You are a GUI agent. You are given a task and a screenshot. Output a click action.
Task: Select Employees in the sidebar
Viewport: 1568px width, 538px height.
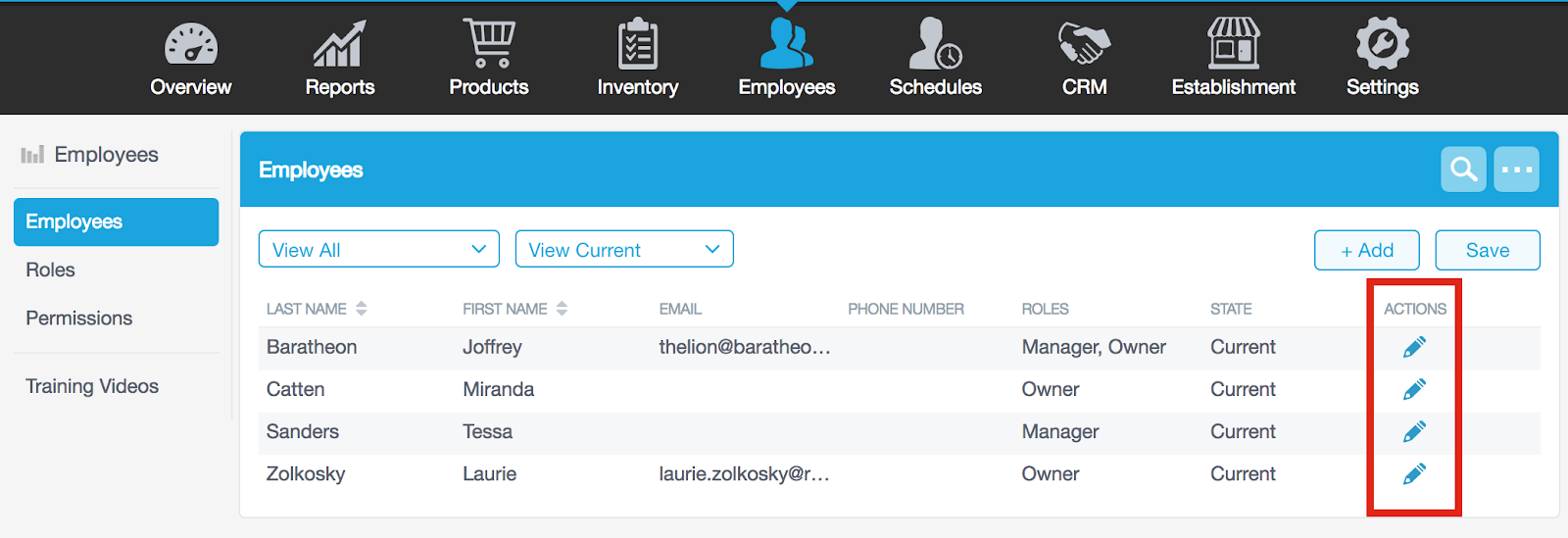click(x=116, y=221)
